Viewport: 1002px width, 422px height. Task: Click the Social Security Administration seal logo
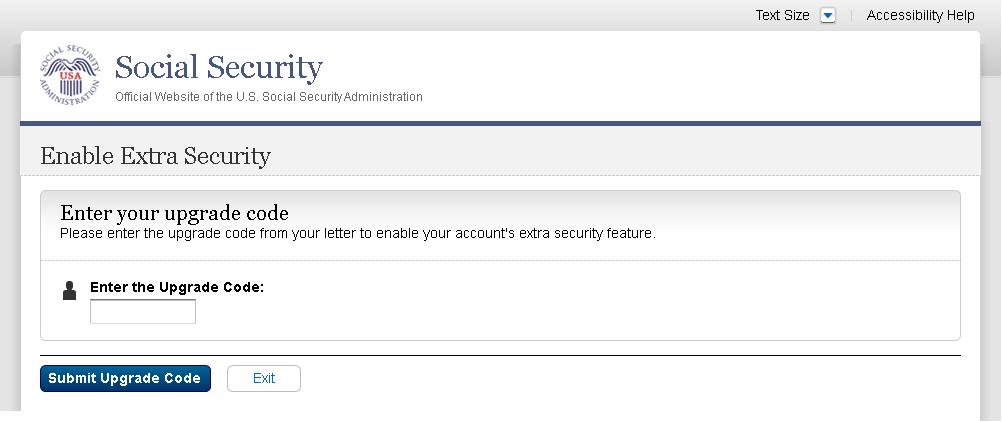(x=70, y=76)
